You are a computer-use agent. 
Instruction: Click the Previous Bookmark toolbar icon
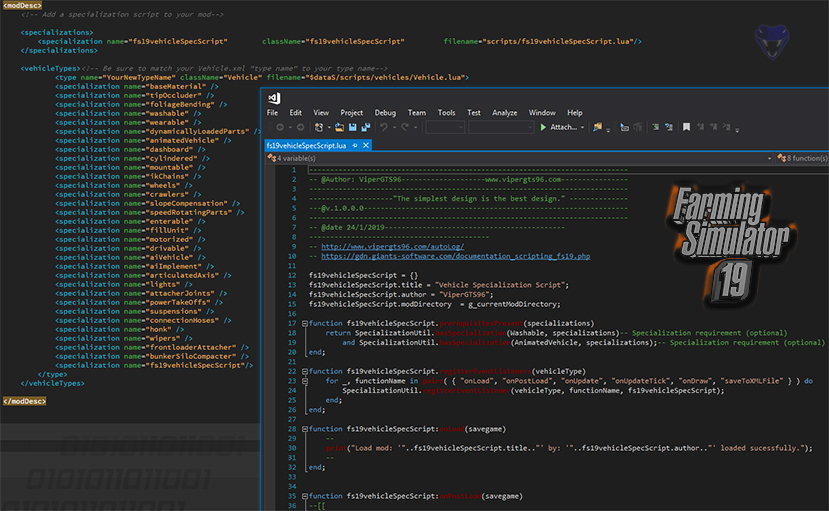701,127
